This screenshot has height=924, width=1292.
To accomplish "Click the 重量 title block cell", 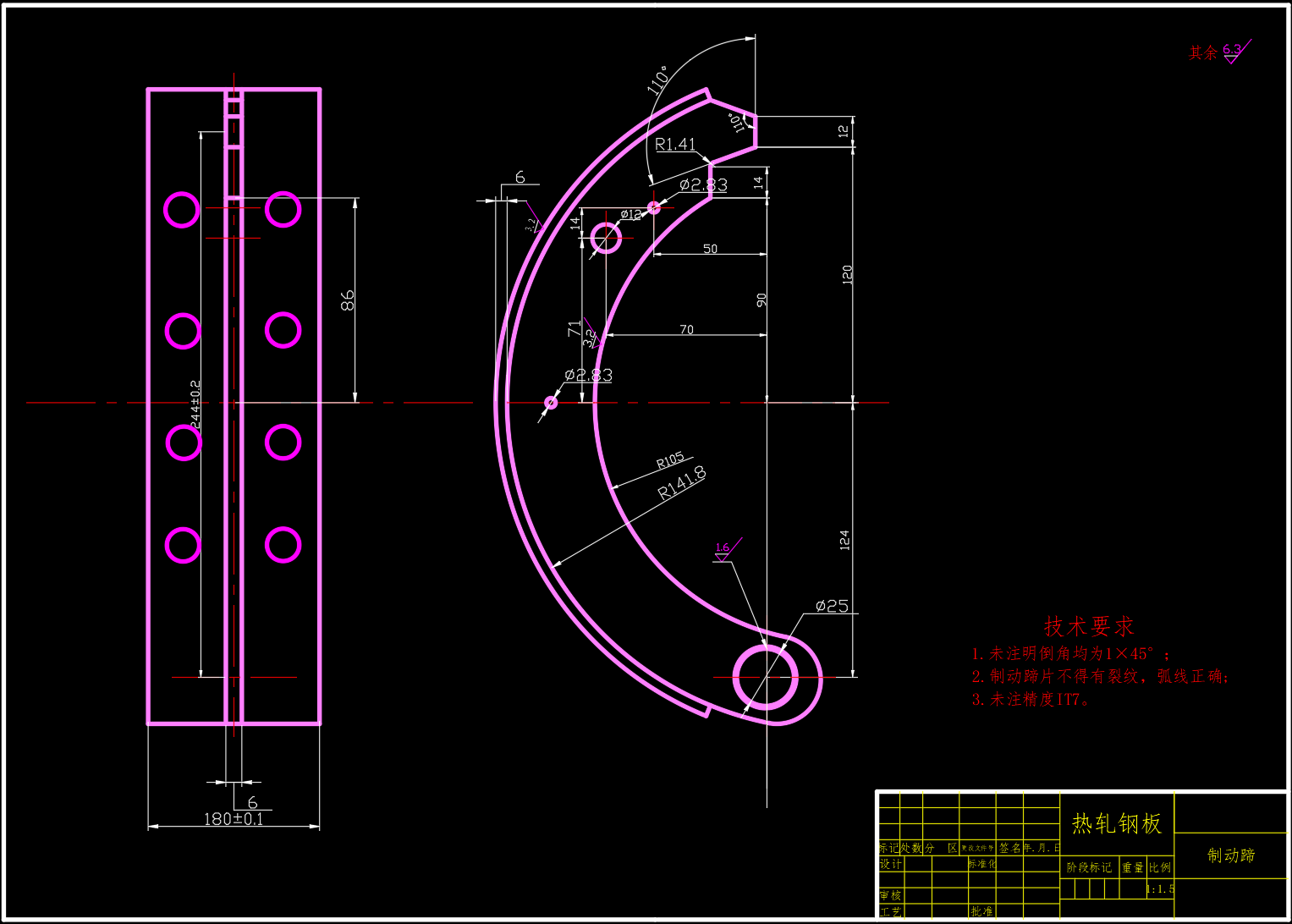I will (1133, 867).
